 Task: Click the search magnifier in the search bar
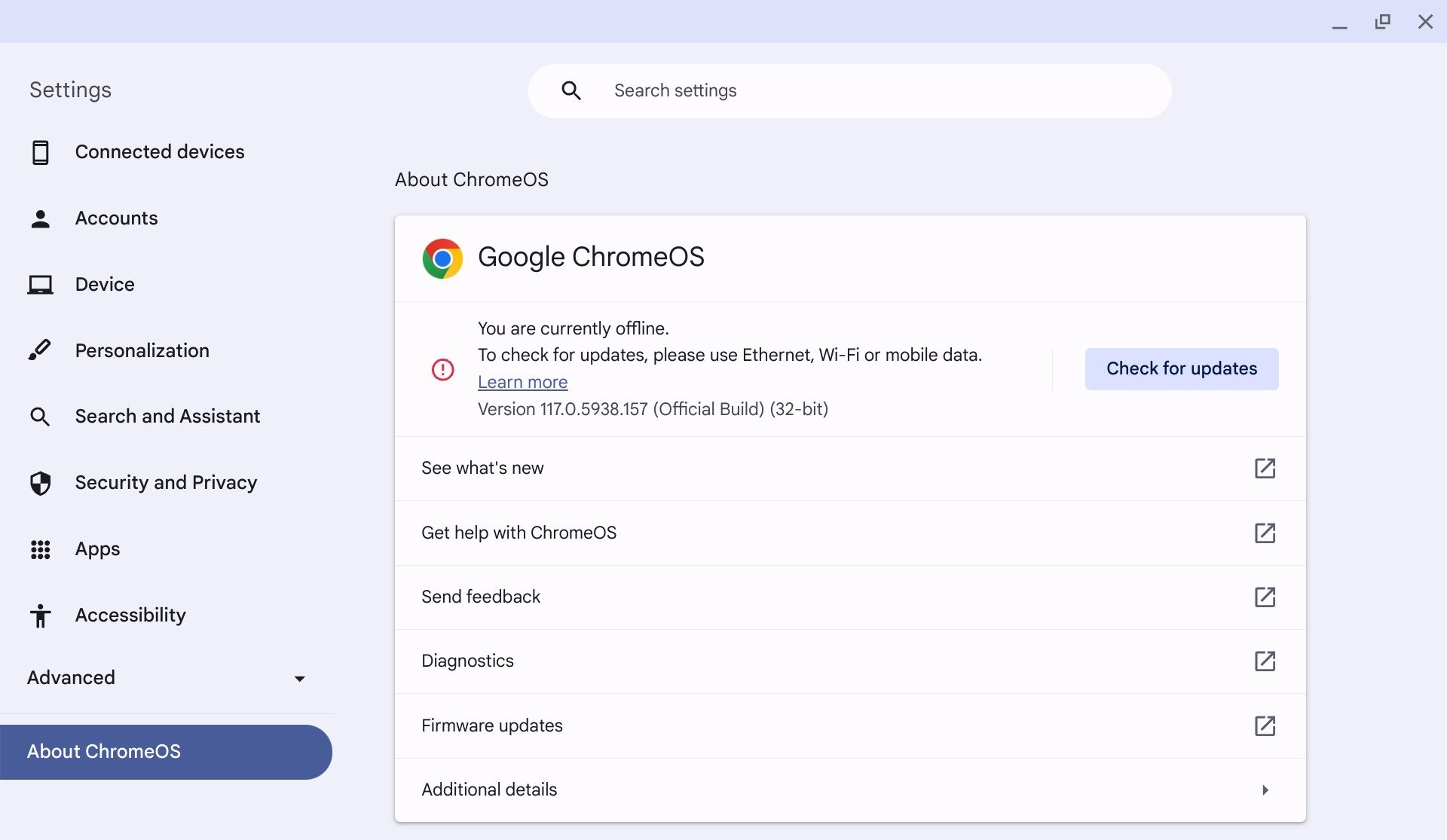(x=572, y=90)
